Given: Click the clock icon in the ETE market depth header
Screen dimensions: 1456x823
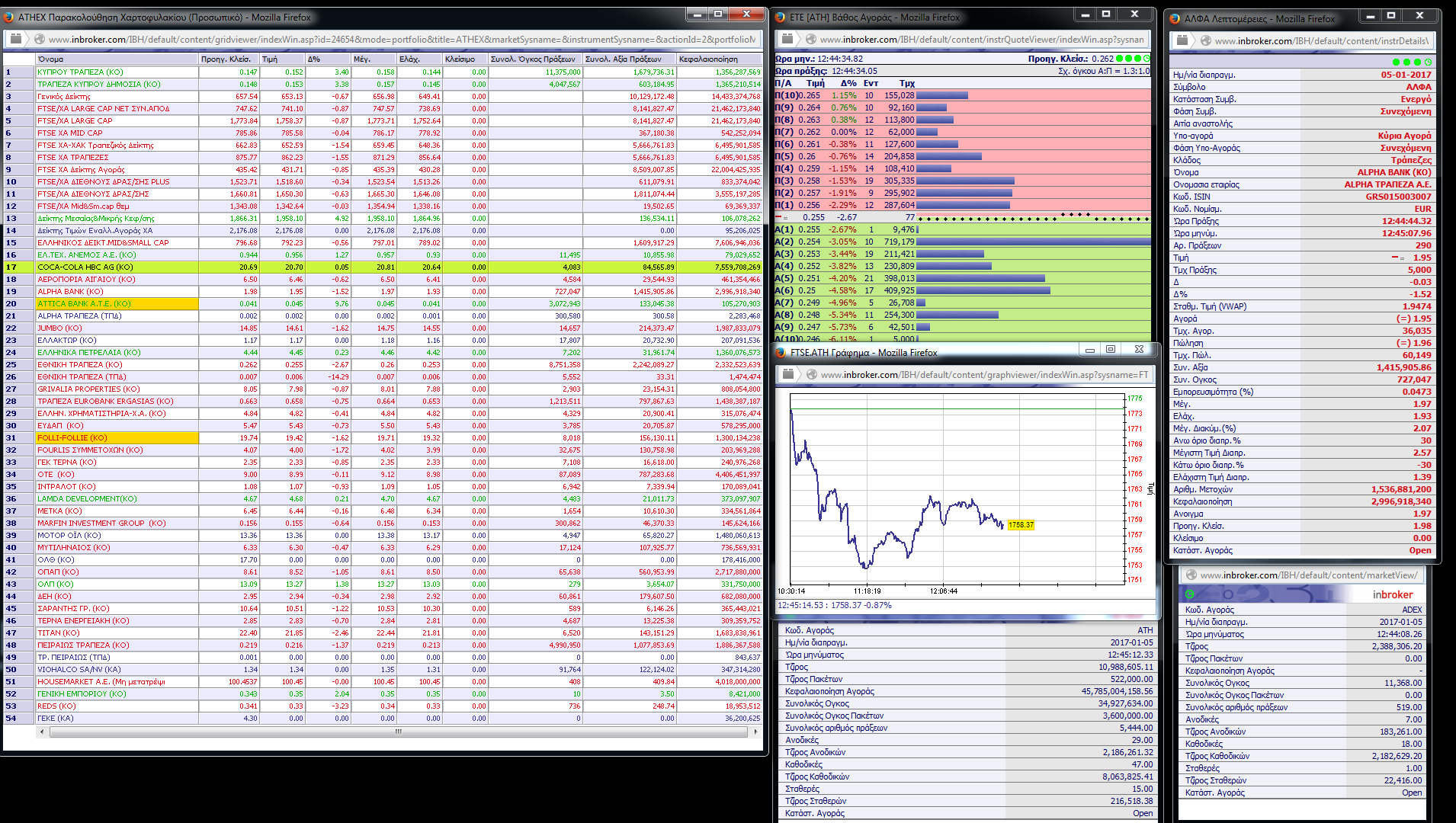Looking at the screenshot, I should 1147,59.
